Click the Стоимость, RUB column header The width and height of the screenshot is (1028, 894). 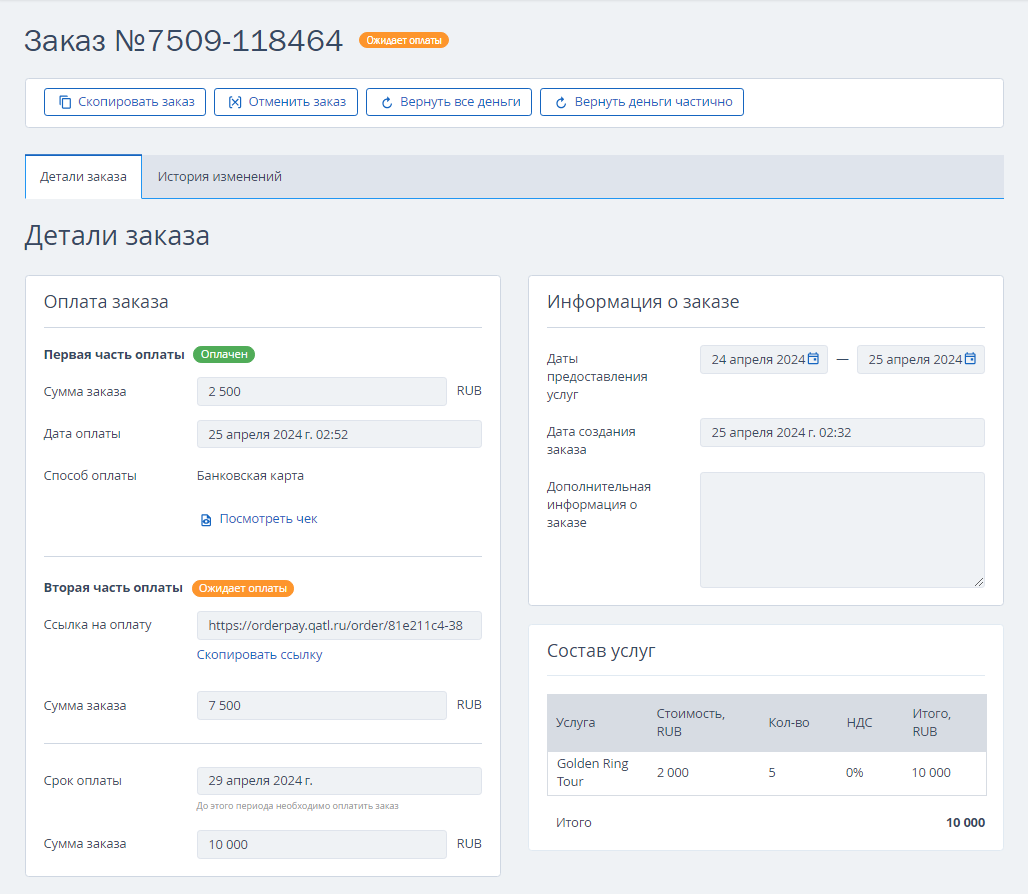tap(691, 722)
